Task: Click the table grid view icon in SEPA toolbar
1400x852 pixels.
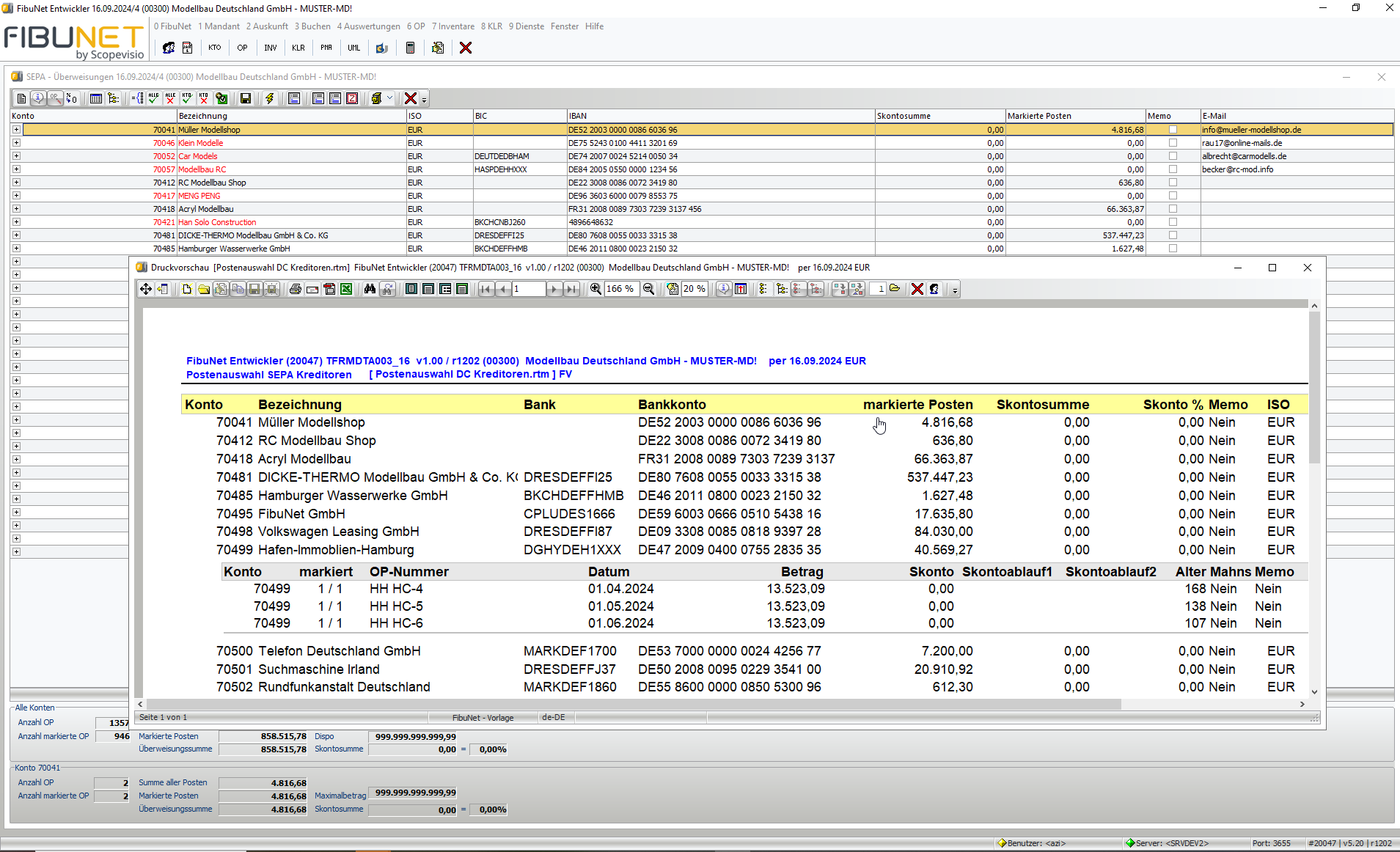Action: tap(95, 98)
